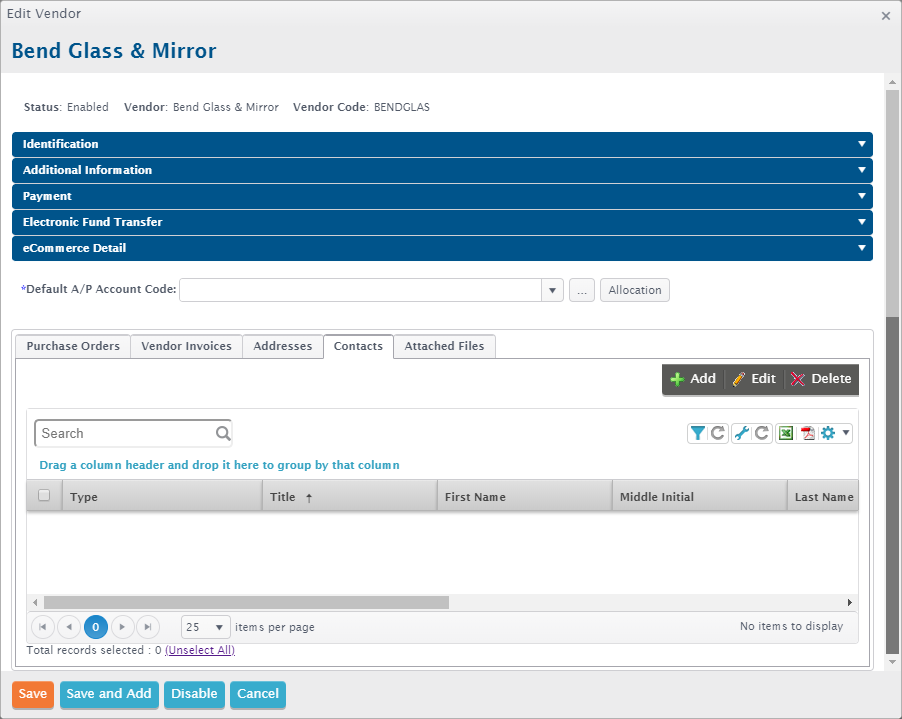The width and height of the screenshot is (902, 719).
Task: Open the Attached Files tab
Action: coord(444,346)
